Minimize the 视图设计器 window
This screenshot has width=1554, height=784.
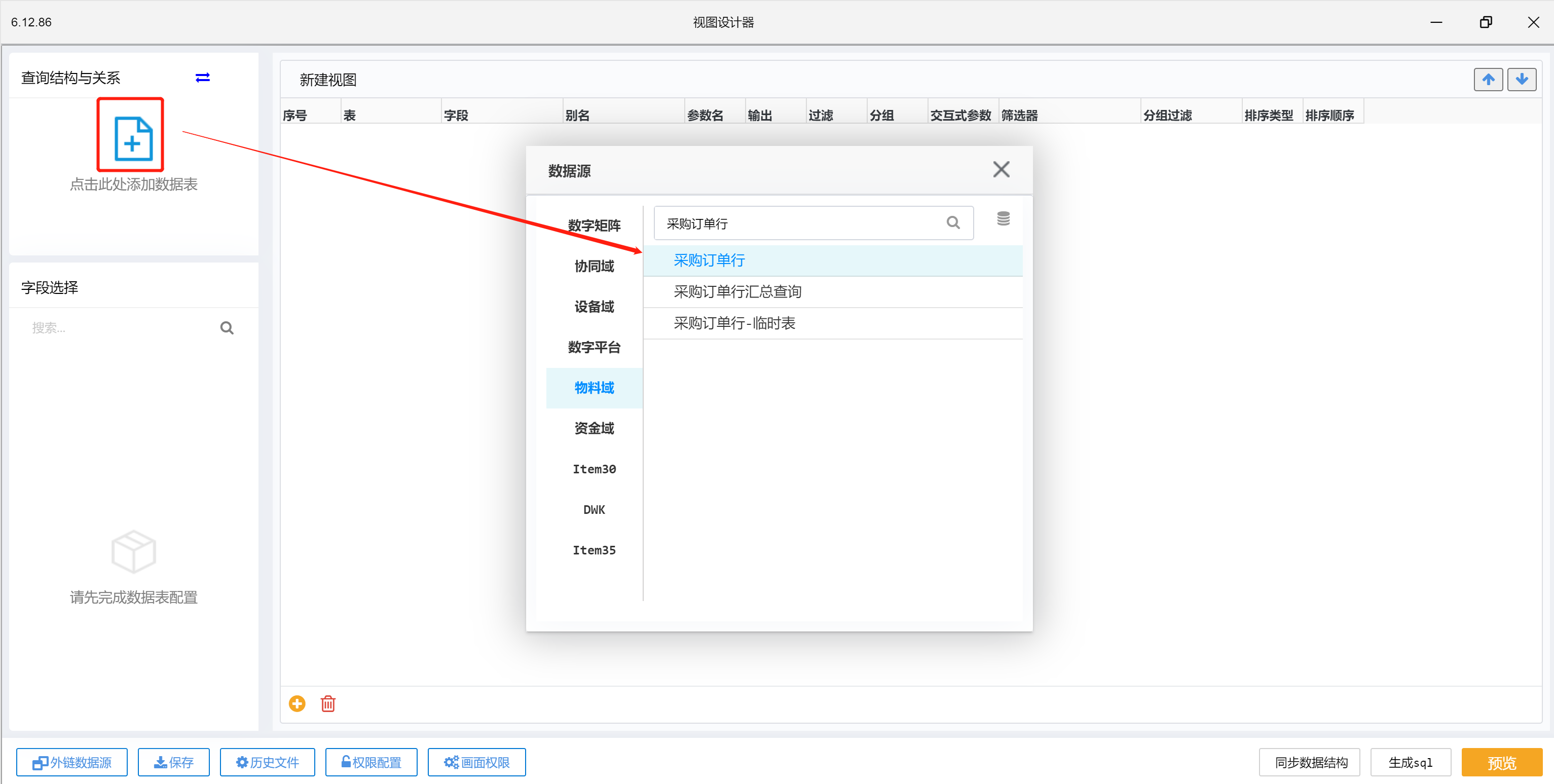coord(1436,22)
